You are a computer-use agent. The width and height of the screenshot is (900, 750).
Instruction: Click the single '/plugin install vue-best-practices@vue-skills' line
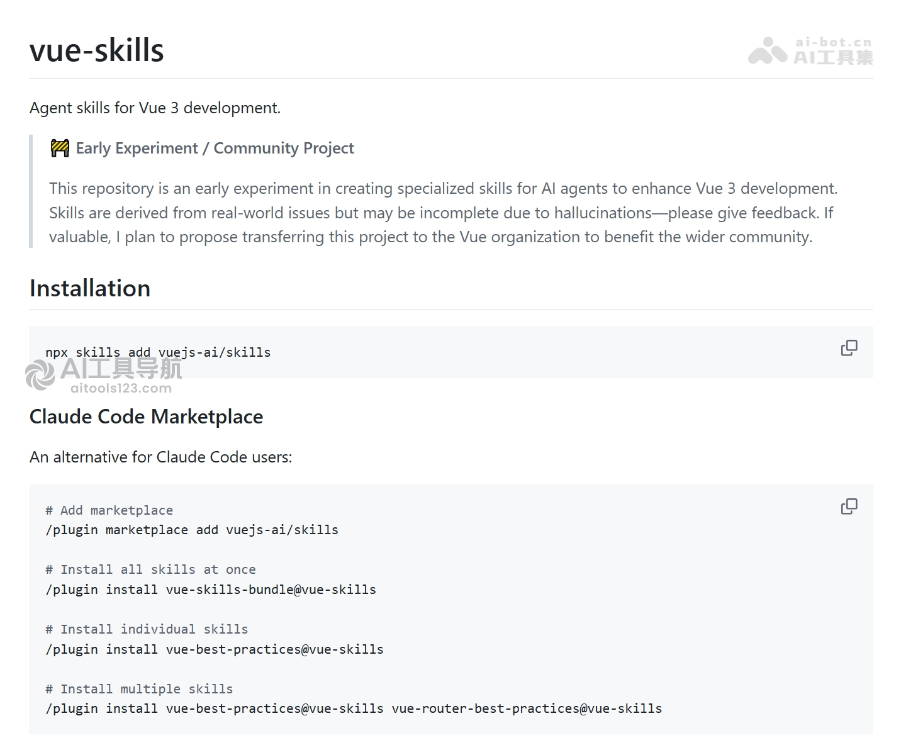click(x=214, y=649)
